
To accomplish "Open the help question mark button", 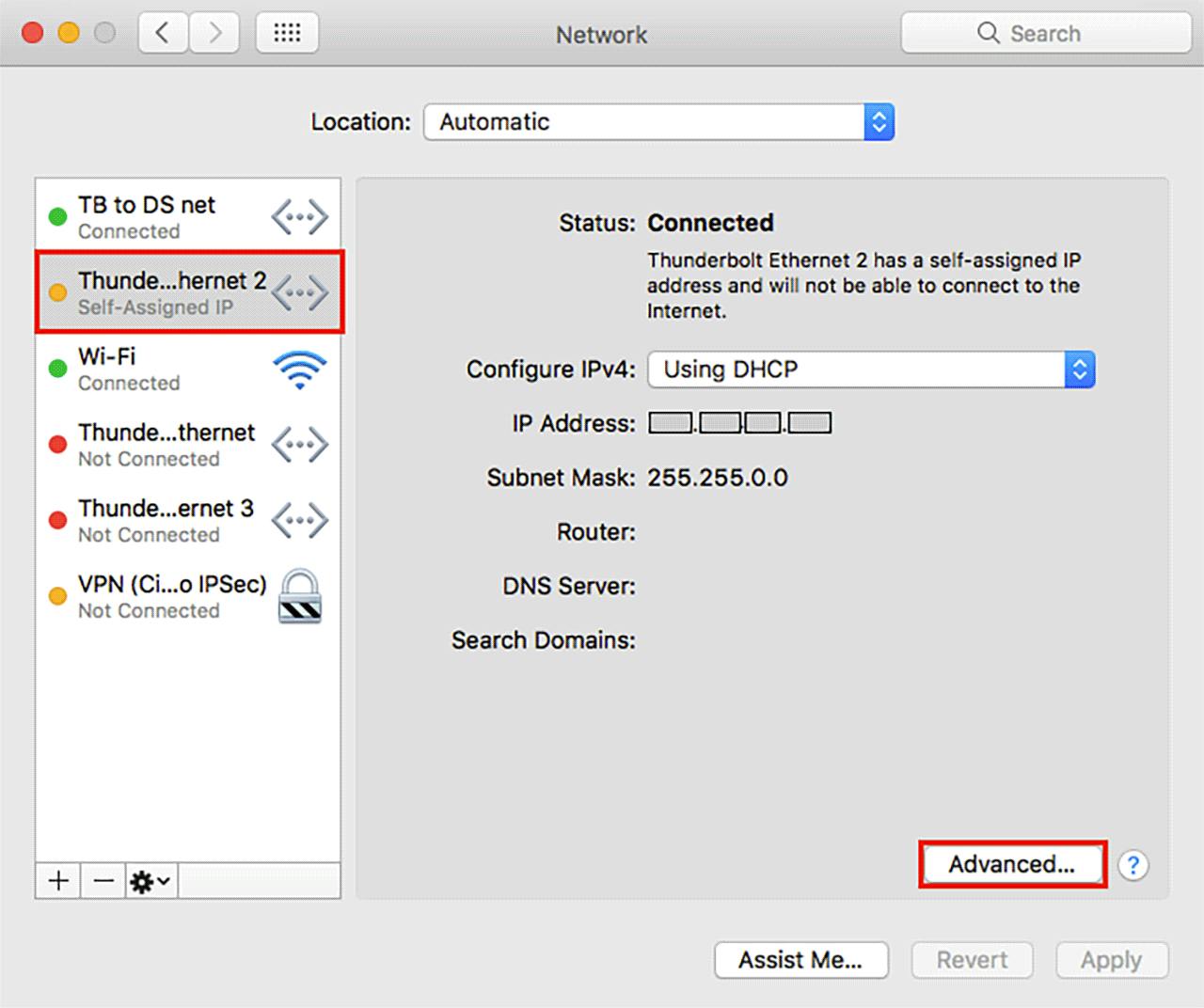I will 1133,865.
